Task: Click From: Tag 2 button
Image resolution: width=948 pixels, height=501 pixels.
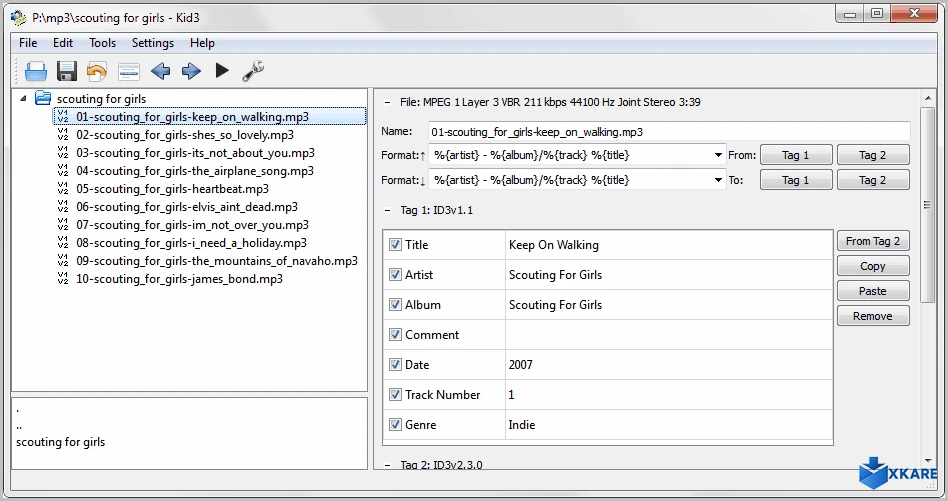Action: (x=873, y=155)
